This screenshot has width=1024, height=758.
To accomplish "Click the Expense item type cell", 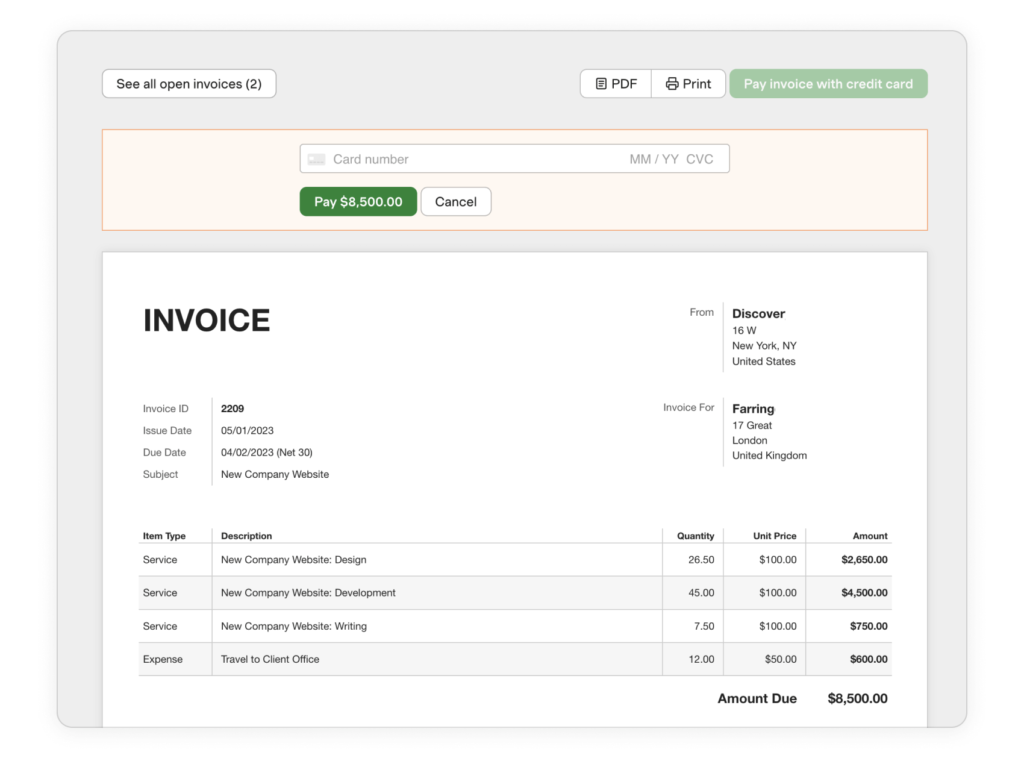I will pyautogui.click(x=163, y=659).
